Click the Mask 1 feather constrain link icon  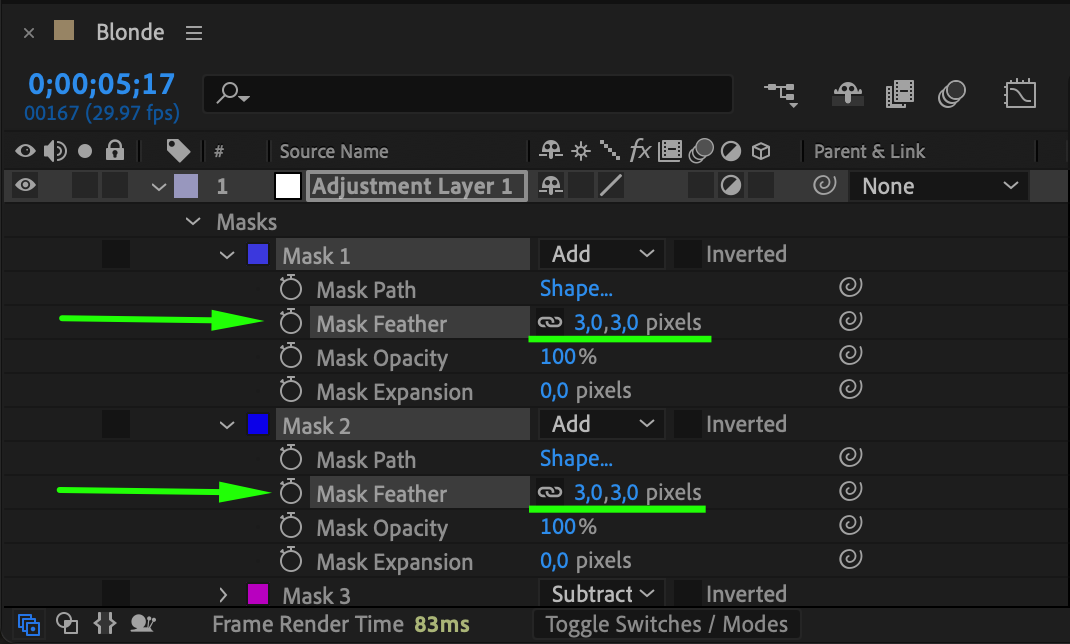[550, 323]
